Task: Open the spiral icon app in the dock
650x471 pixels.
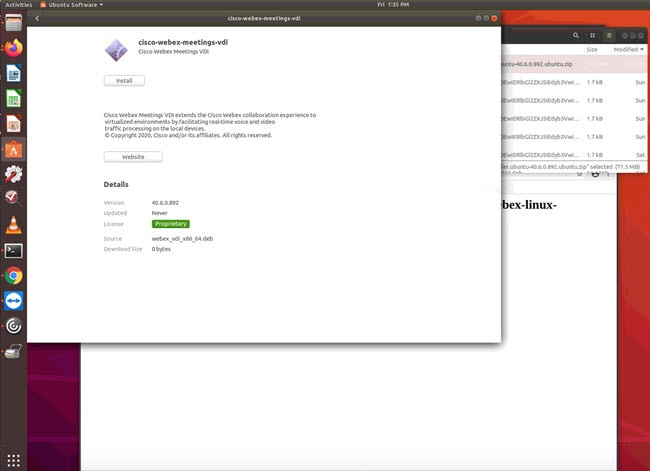Action: 13,326
